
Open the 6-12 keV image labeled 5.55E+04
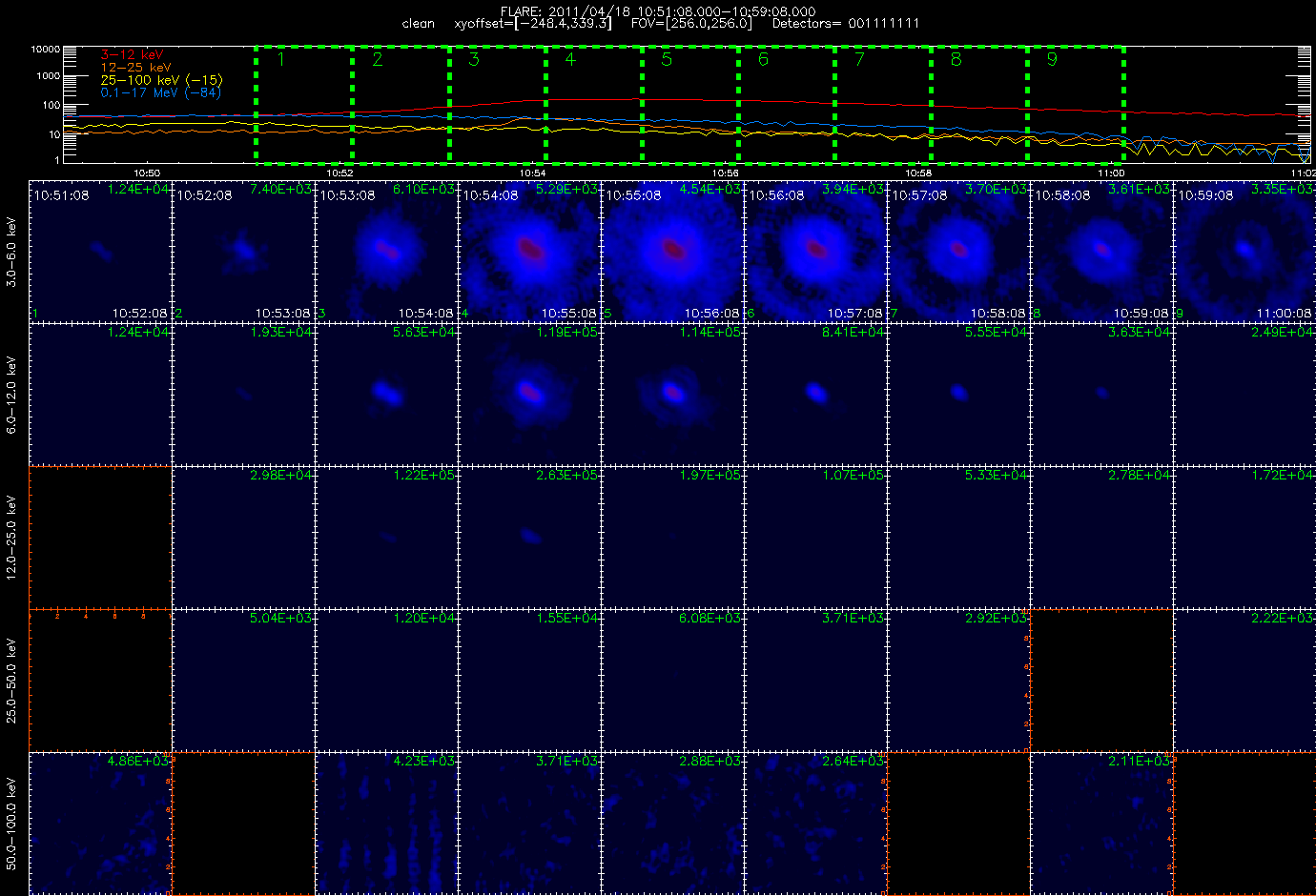(959, 394)
